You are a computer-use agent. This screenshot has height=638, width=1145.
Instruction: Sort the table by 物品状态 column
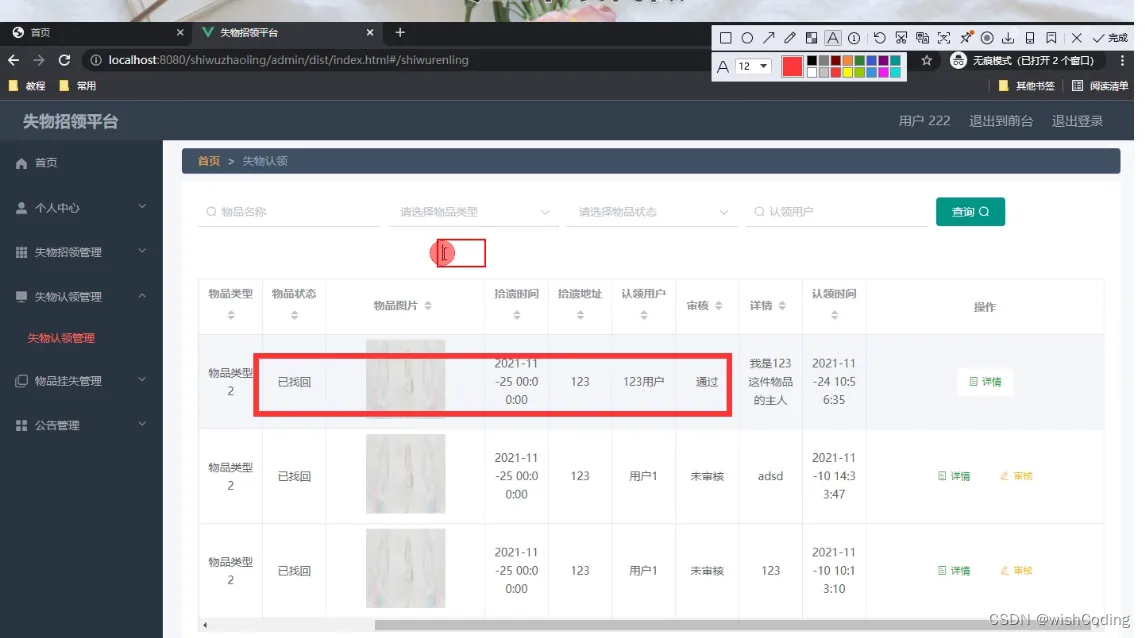pyautogui.click(x=294, y=315)
